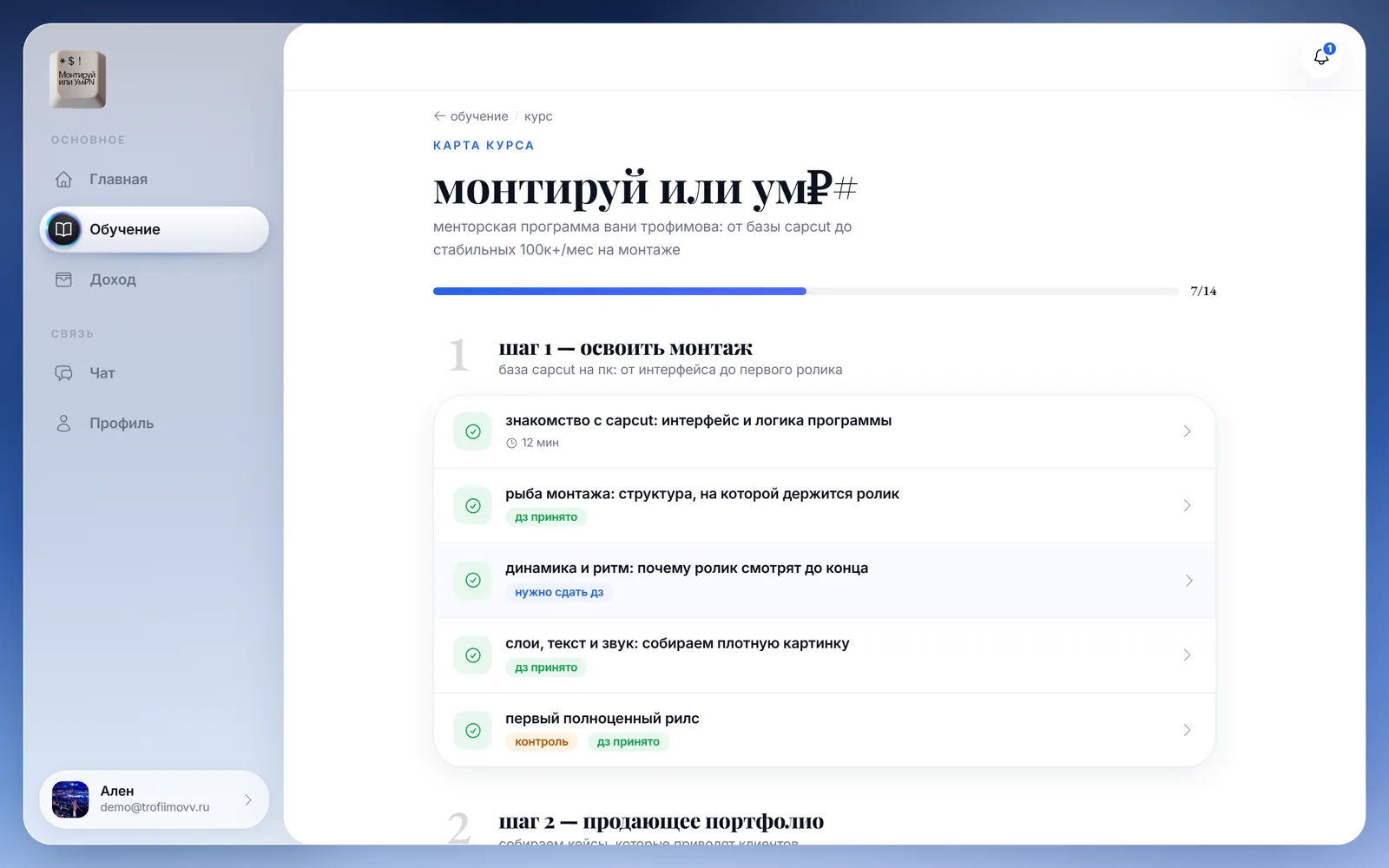Click the обучение breadcrumb link

[x=479, y=115]
